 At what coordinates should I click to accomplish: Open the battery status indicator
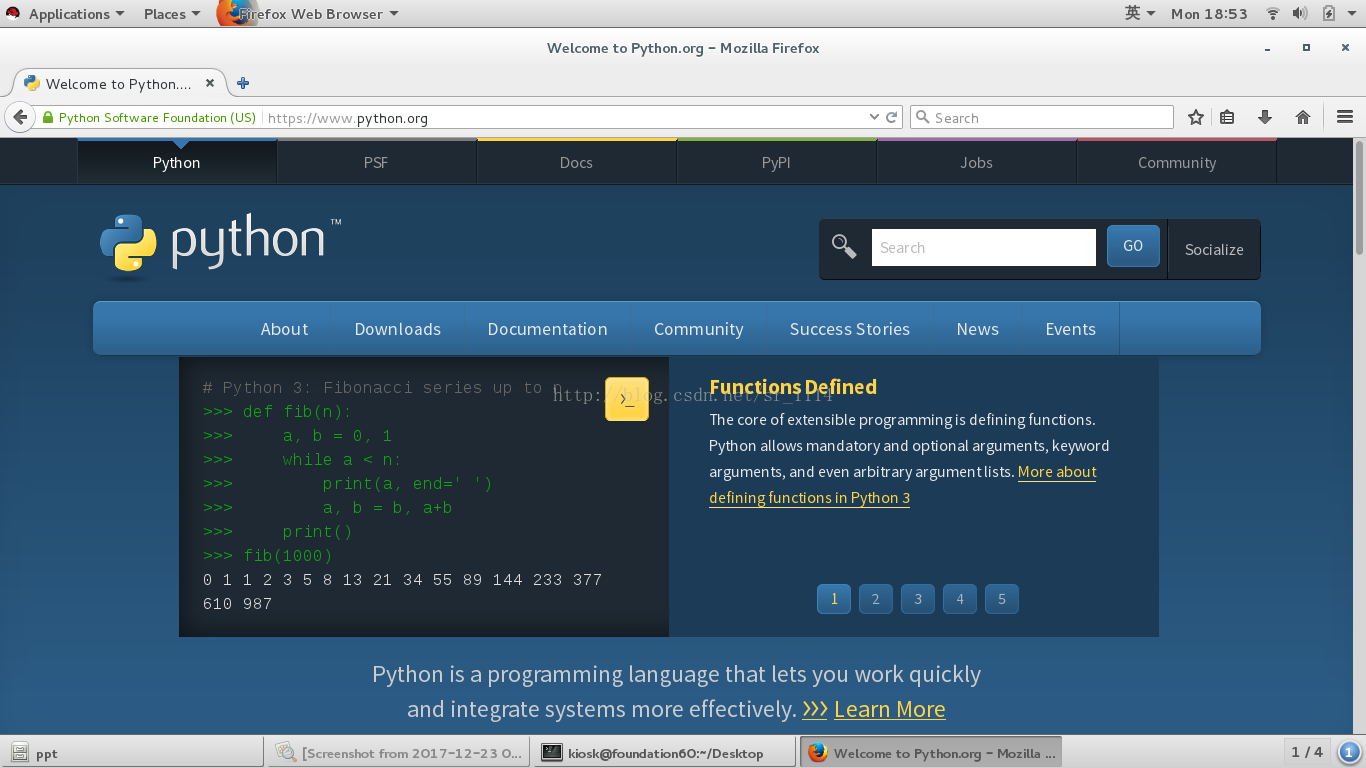(x=1328, y=13)
